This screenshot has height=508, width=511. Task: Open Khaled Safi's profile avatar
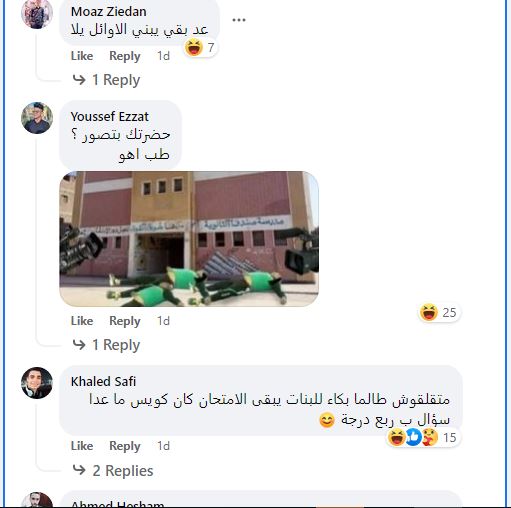click(x=37, y=383)
